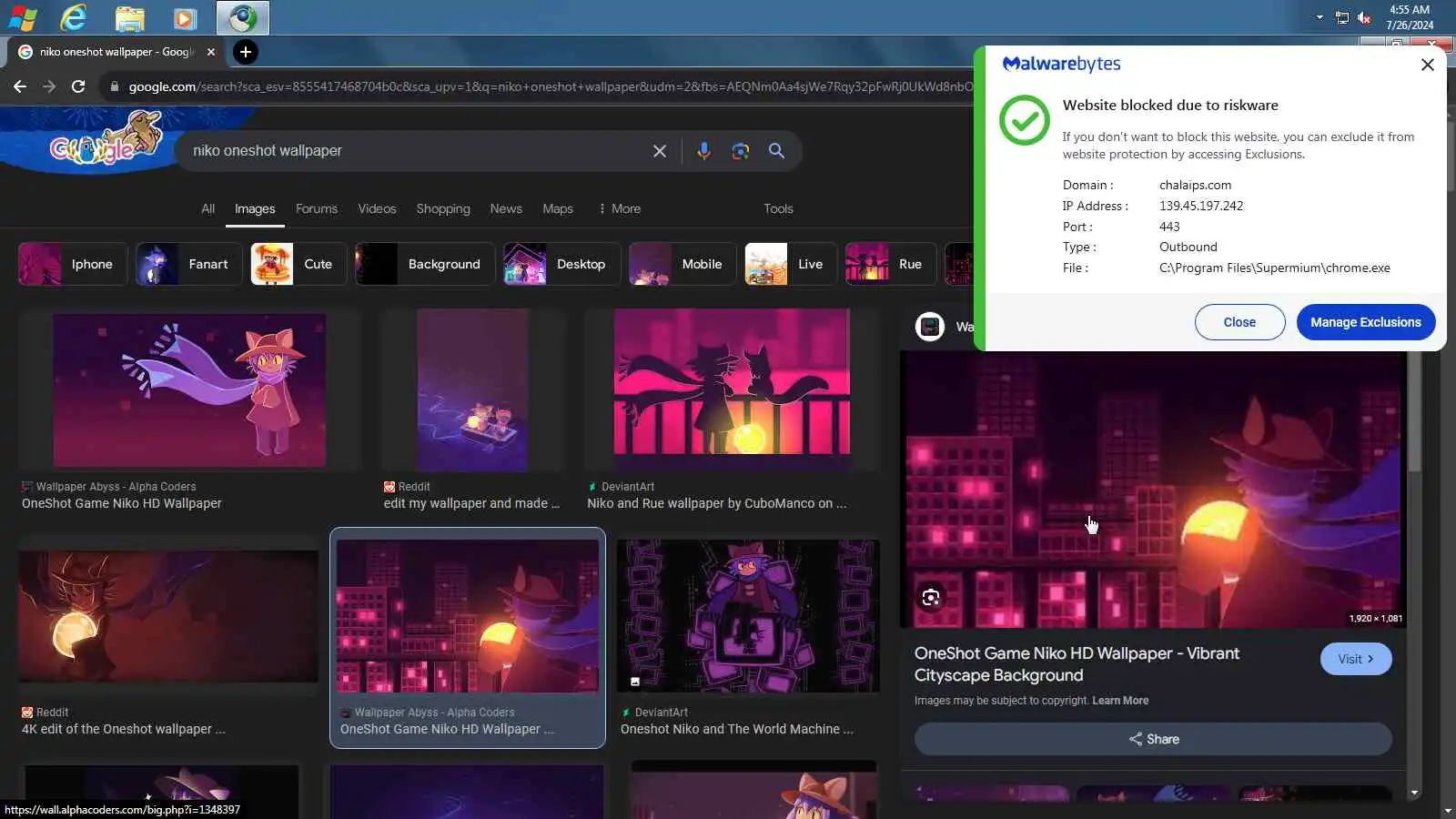Visit the wallpaper source page
1456x819 pixels.
tap(1356, 659)
